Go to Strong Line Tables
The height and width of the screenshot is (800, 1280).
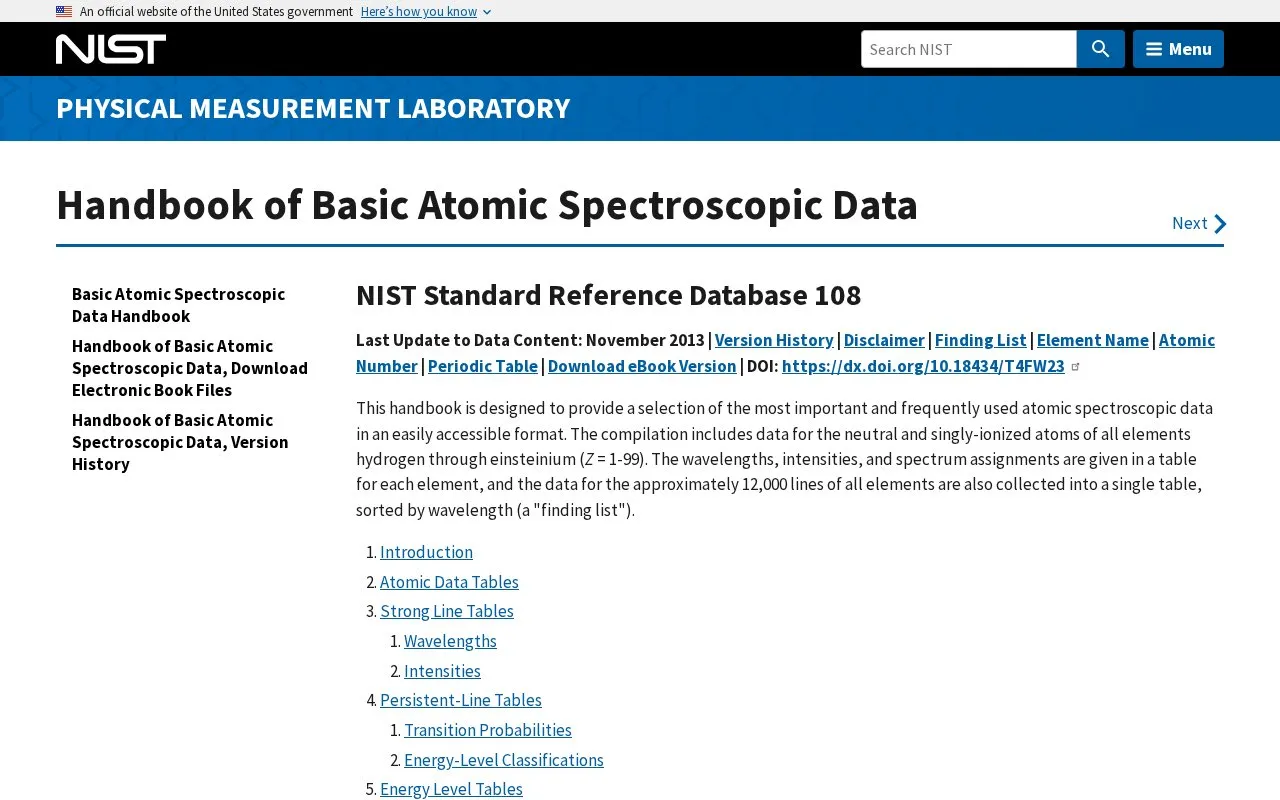point(447,611)
